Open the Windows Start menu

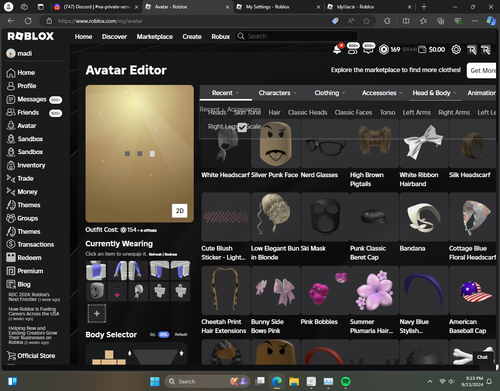(x=155, y=381)
